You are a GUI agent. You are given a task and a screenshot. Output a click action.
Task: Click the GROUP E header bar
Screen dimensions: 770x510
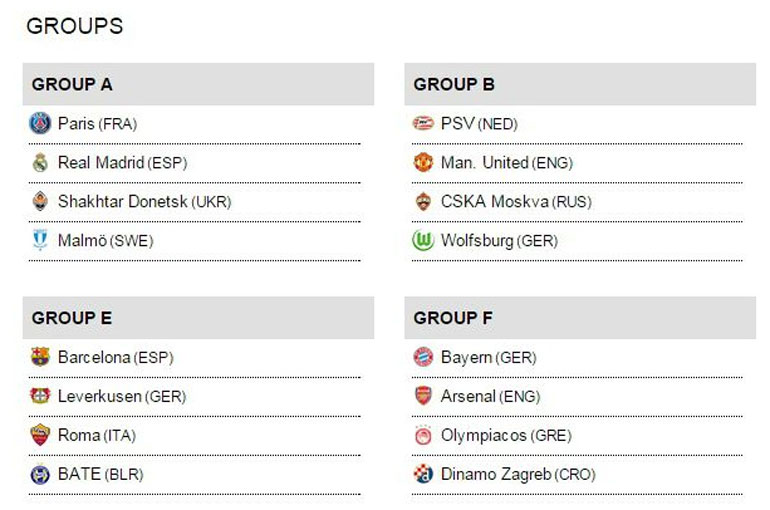(x=198, y=318)
